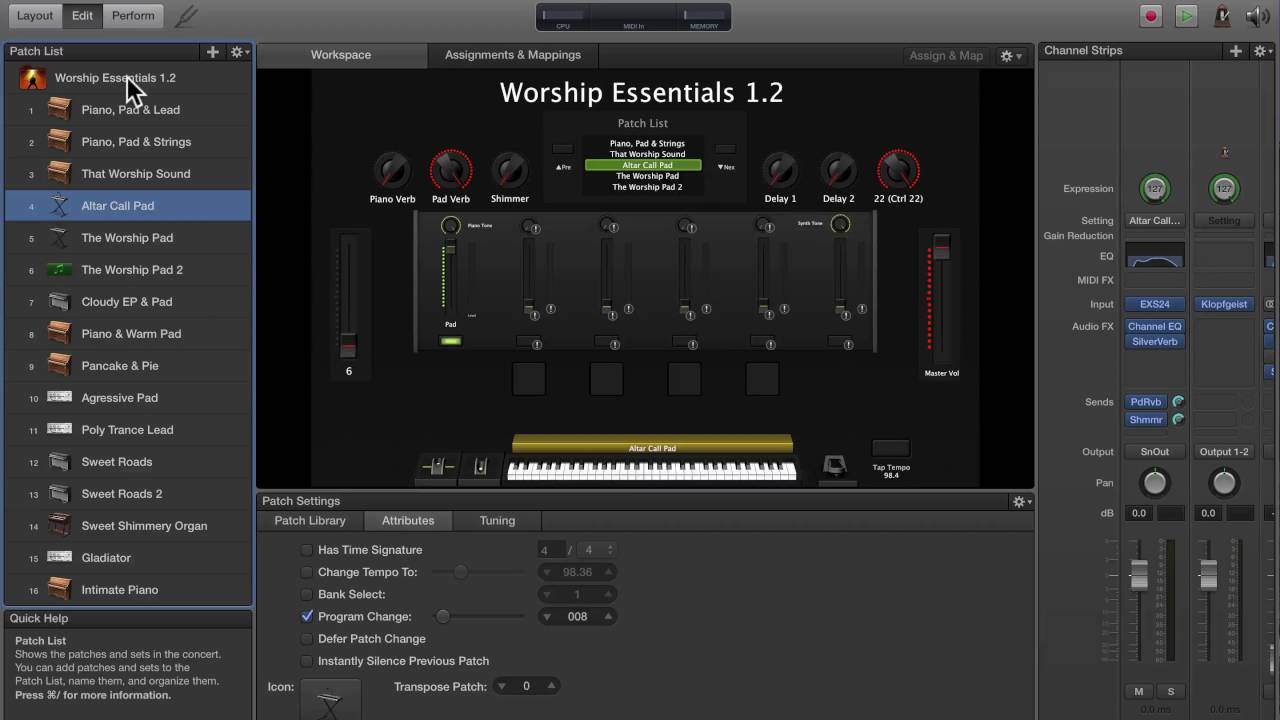Add a new patch to the Patch List
Image resolution: width=1280 pixels, height=720 pixels.
click(212, 51)
